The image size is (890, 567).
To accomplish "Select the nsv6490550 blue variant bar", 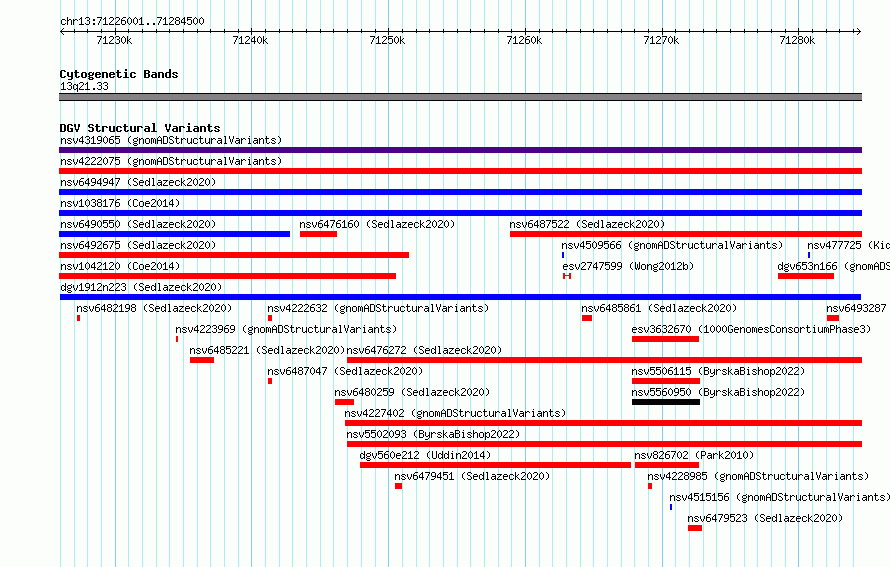I will pyautogui.click(x=174, y=234).
